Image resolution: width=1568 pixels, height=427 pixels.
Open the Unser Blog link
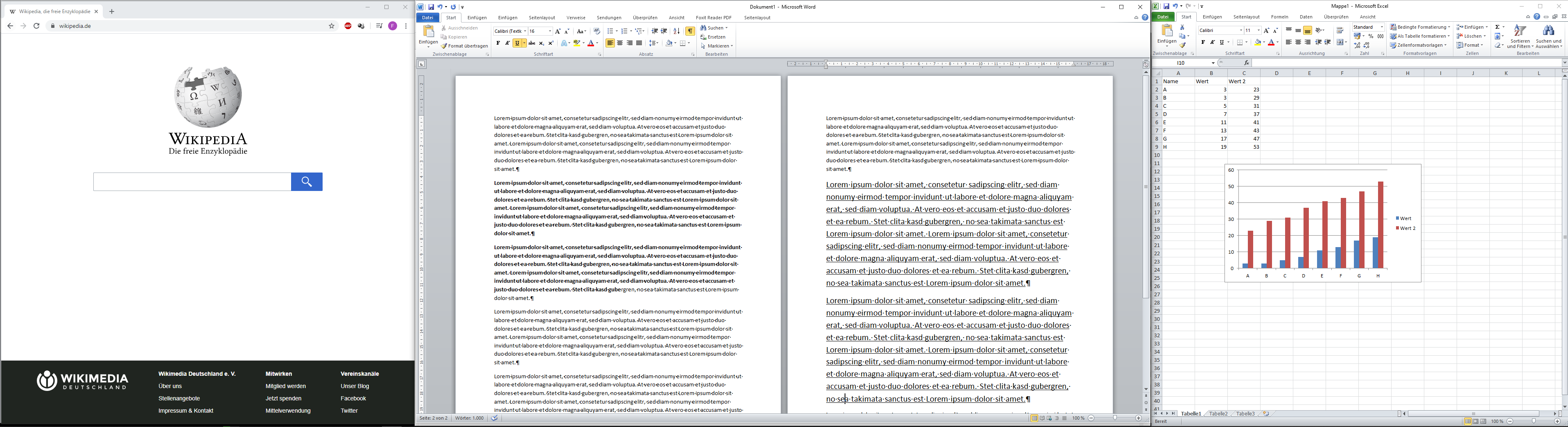pos(355,386)
